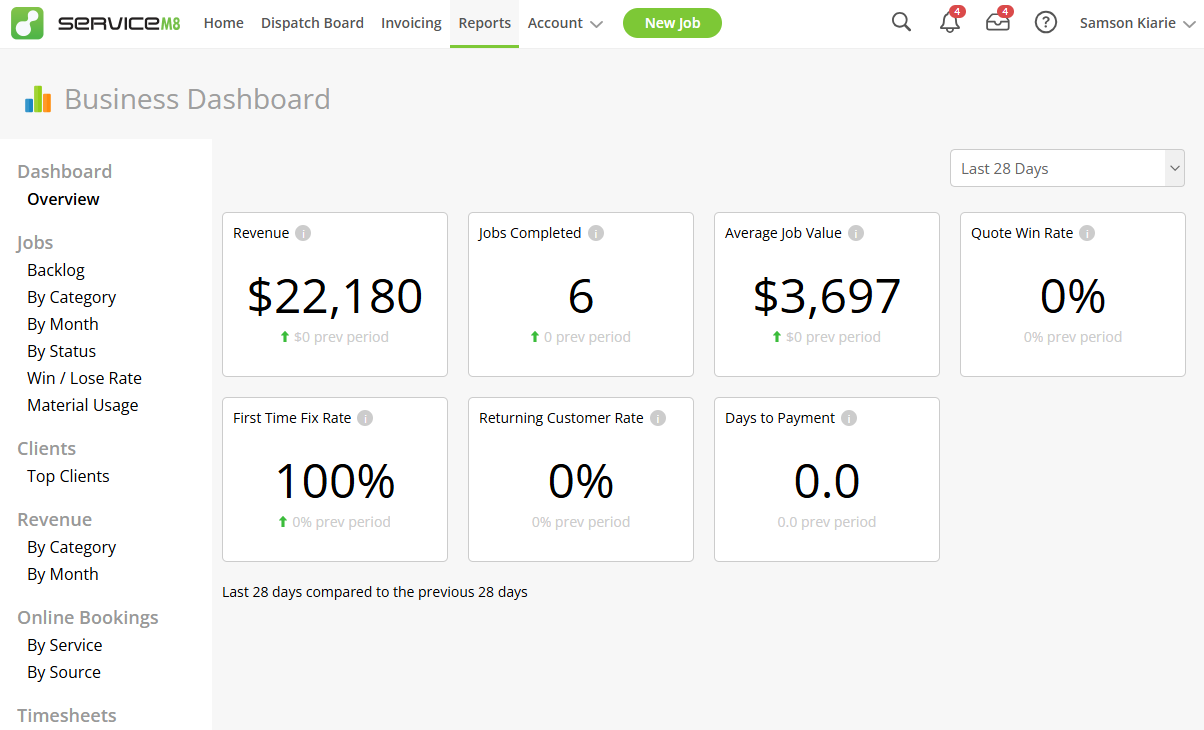Open the inbox tray icon
The height and width of the screenshot is (730, 1204).
tap(998, 22)
